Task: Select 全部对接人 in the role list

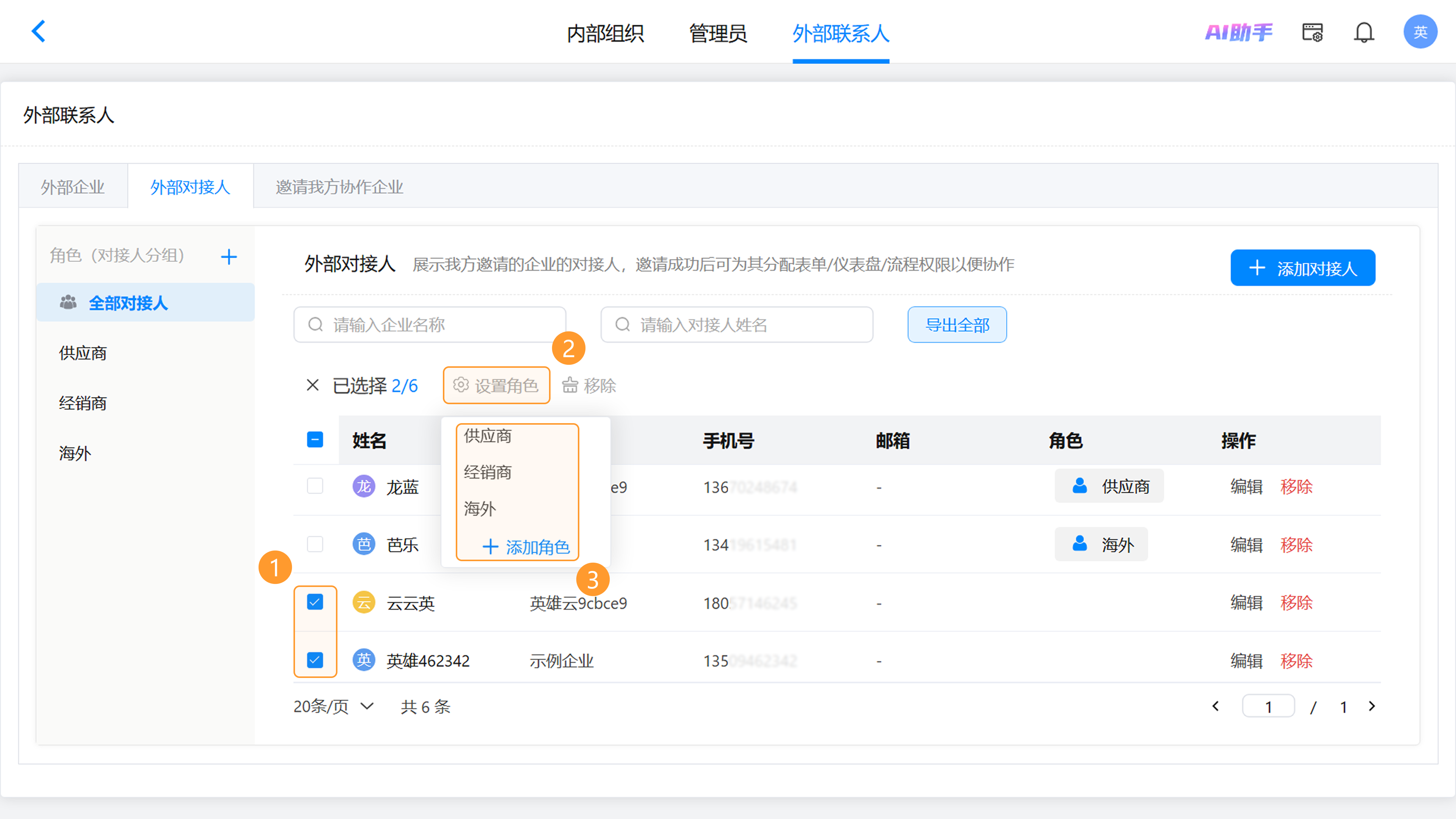Action: pos(145,303)
